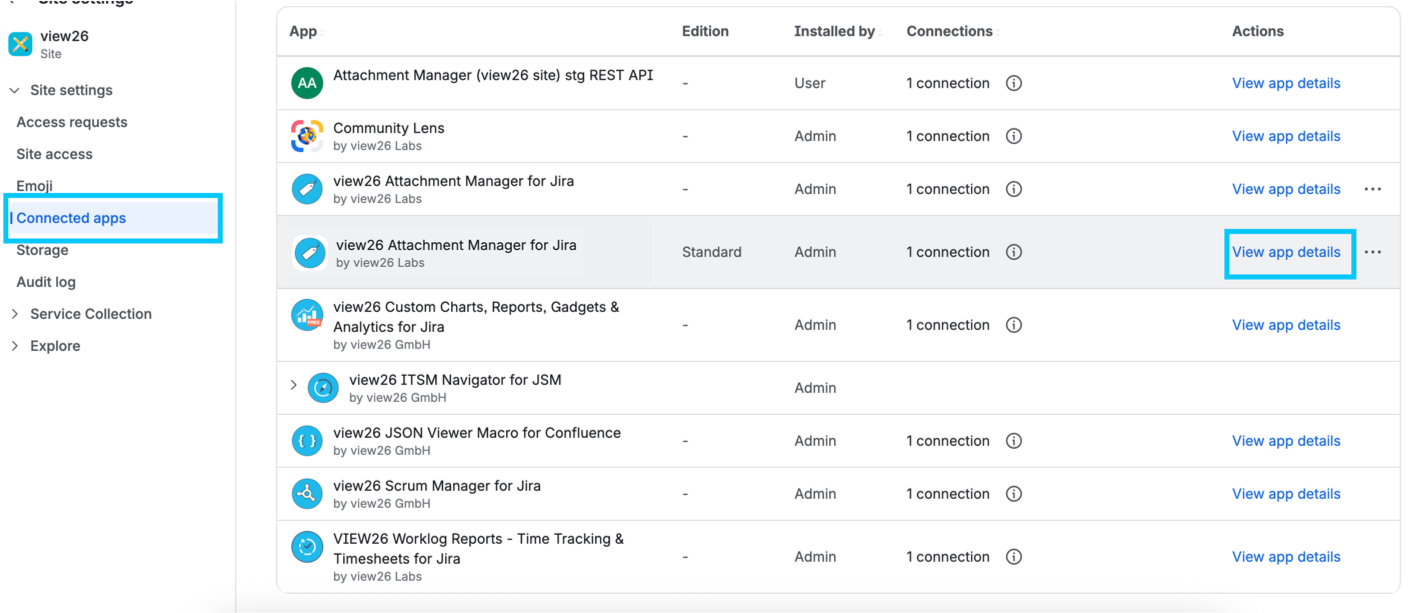The height and width of the screenshot is (613, 1423).
Task: View app details for dash-edition Attachment Manager
Action: click(1286, 189)
